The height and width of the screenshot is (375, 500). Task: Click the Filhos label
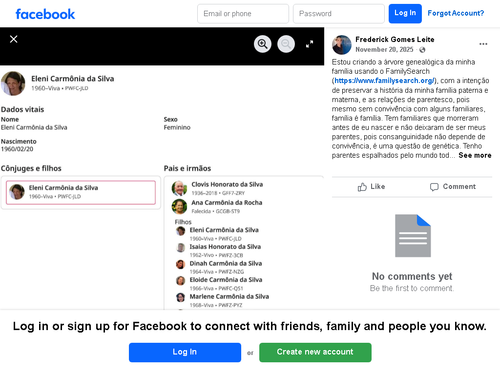[183, 222]
